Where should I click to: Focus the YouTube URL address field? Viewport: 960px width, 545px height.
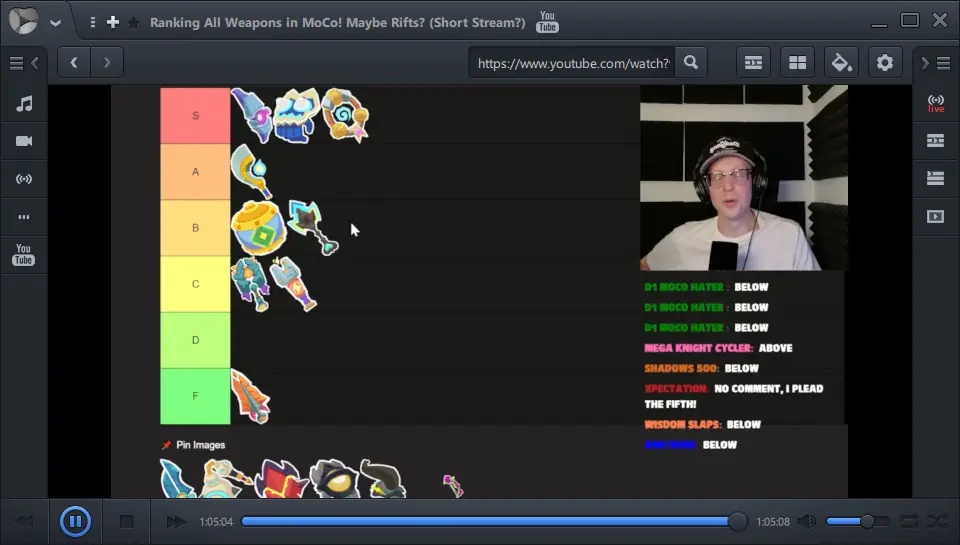point(572,63)
